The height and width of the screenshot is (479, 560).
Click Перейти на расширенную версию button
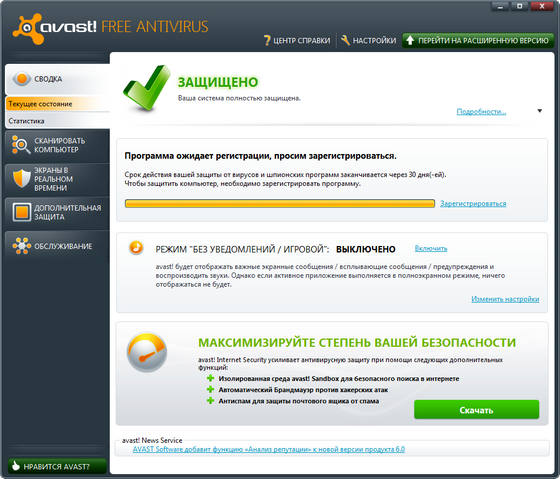(x=478, y=40)
